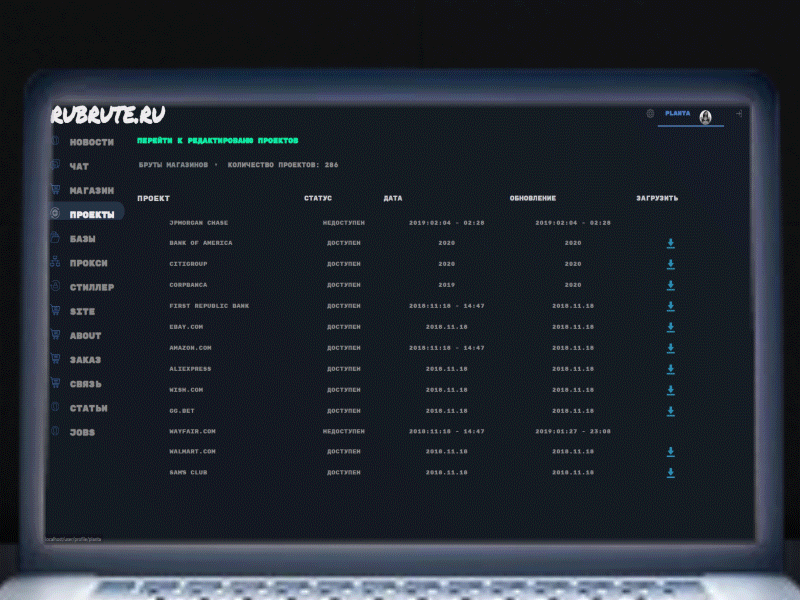Open the ABOUT sidebar item
Image resolution: width=800 pixels, height=600 pixels.
tap(85, 336)
